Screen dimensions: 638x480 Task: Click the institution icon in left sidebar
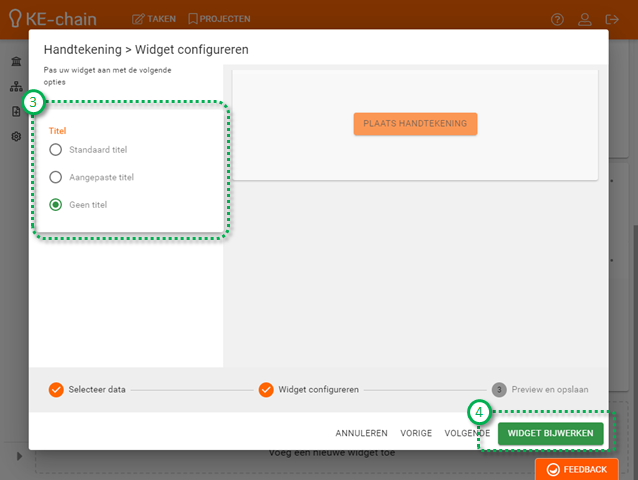[16, 62]
